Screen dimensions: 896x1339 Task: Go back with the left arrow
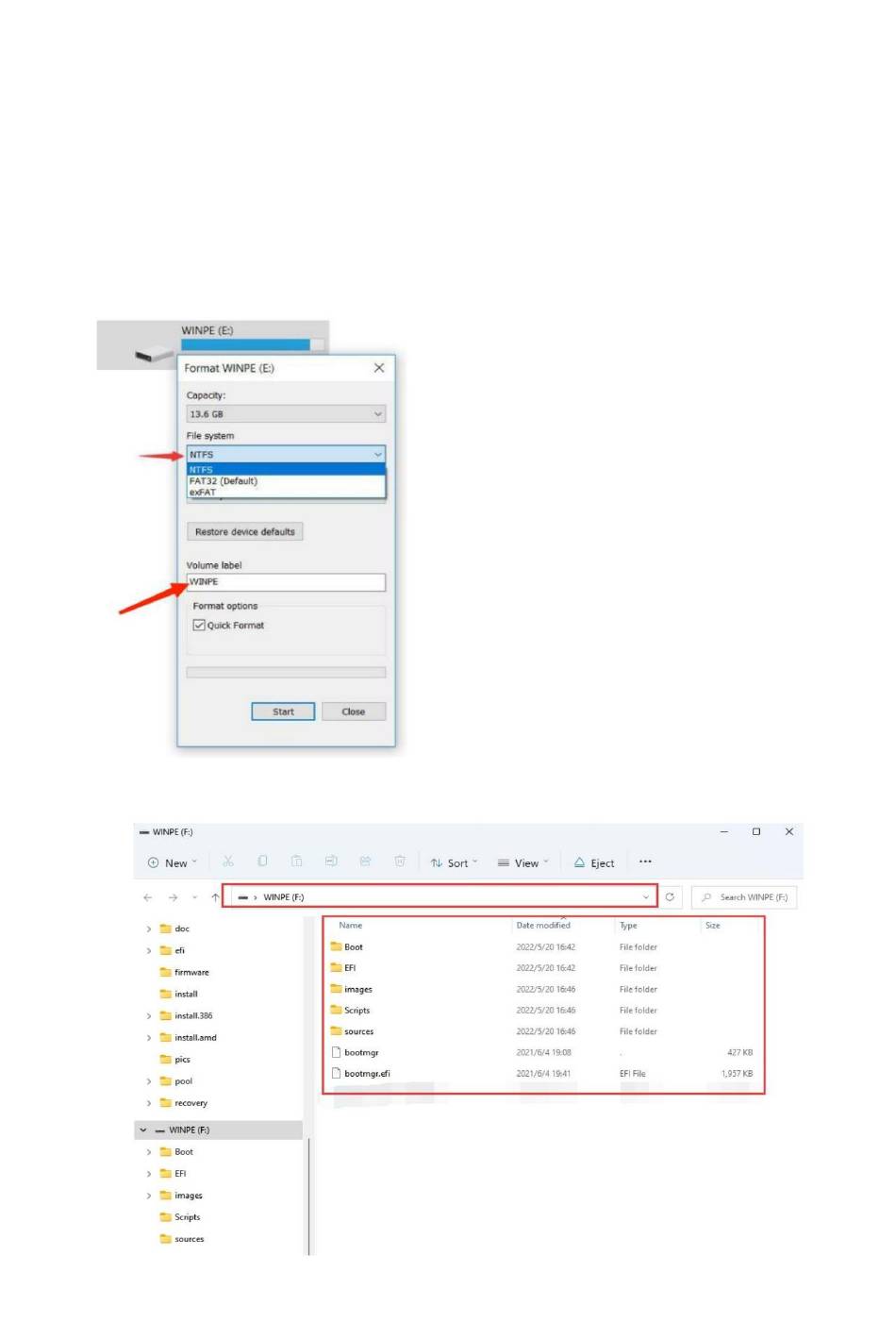tap(147, 897)
